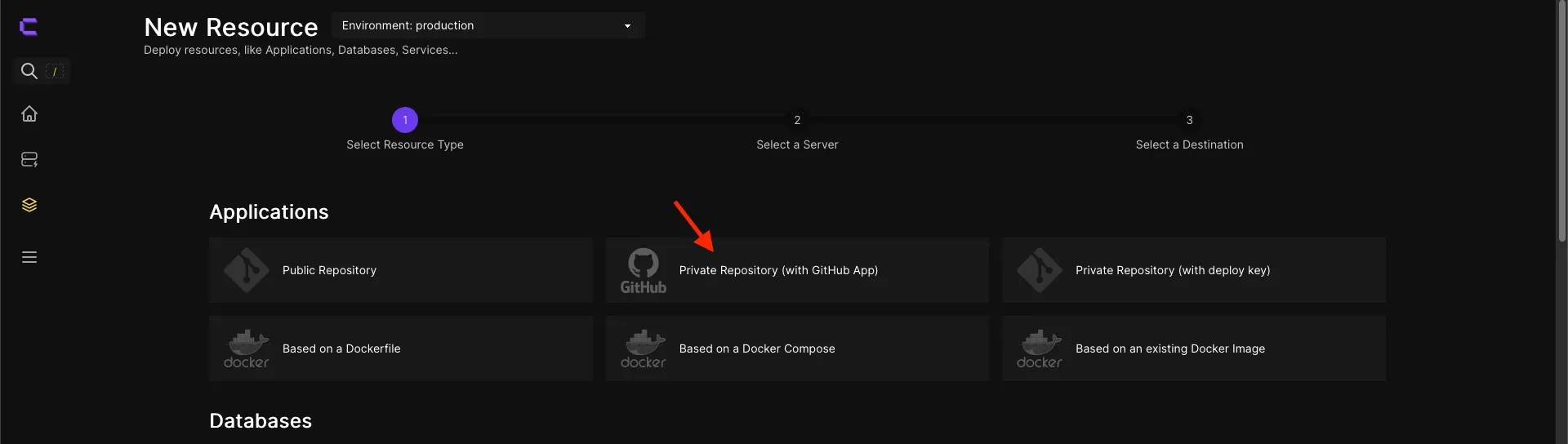Click step 3 Select a Destination
Screen dimensions: 1568x444
[x=1189, y=120]
